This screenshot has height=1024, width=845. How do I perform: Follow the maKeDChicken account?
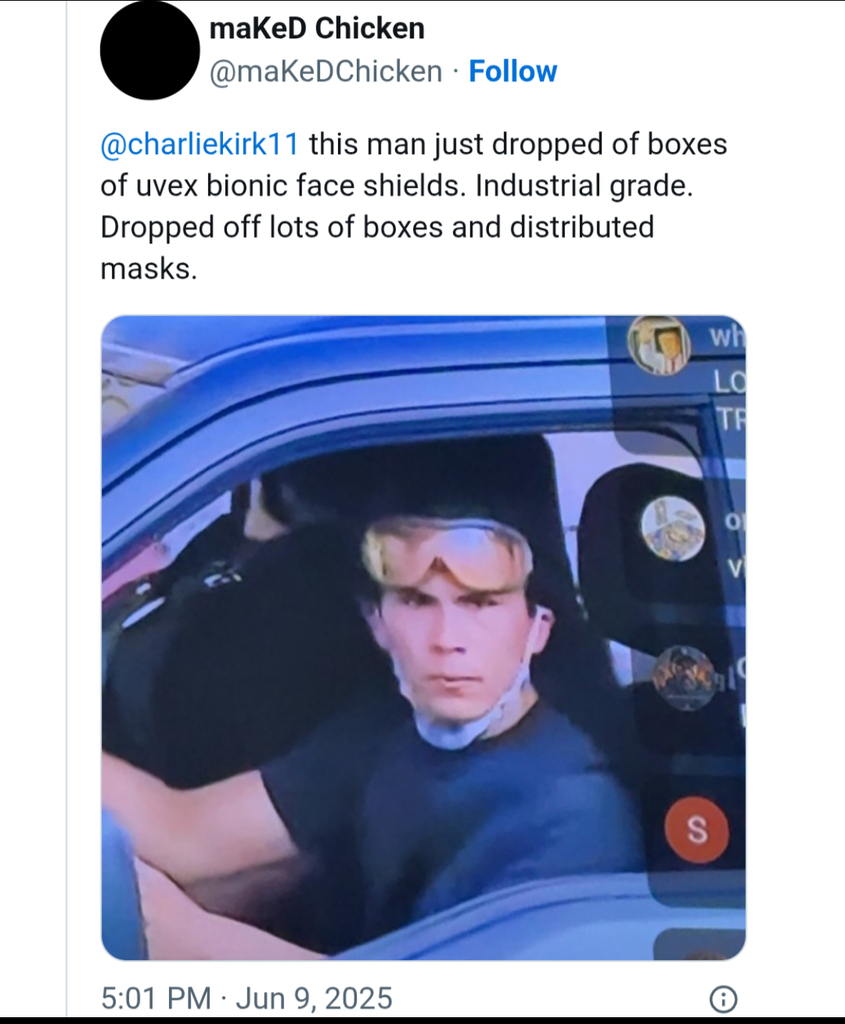click(x=513, y=71)
